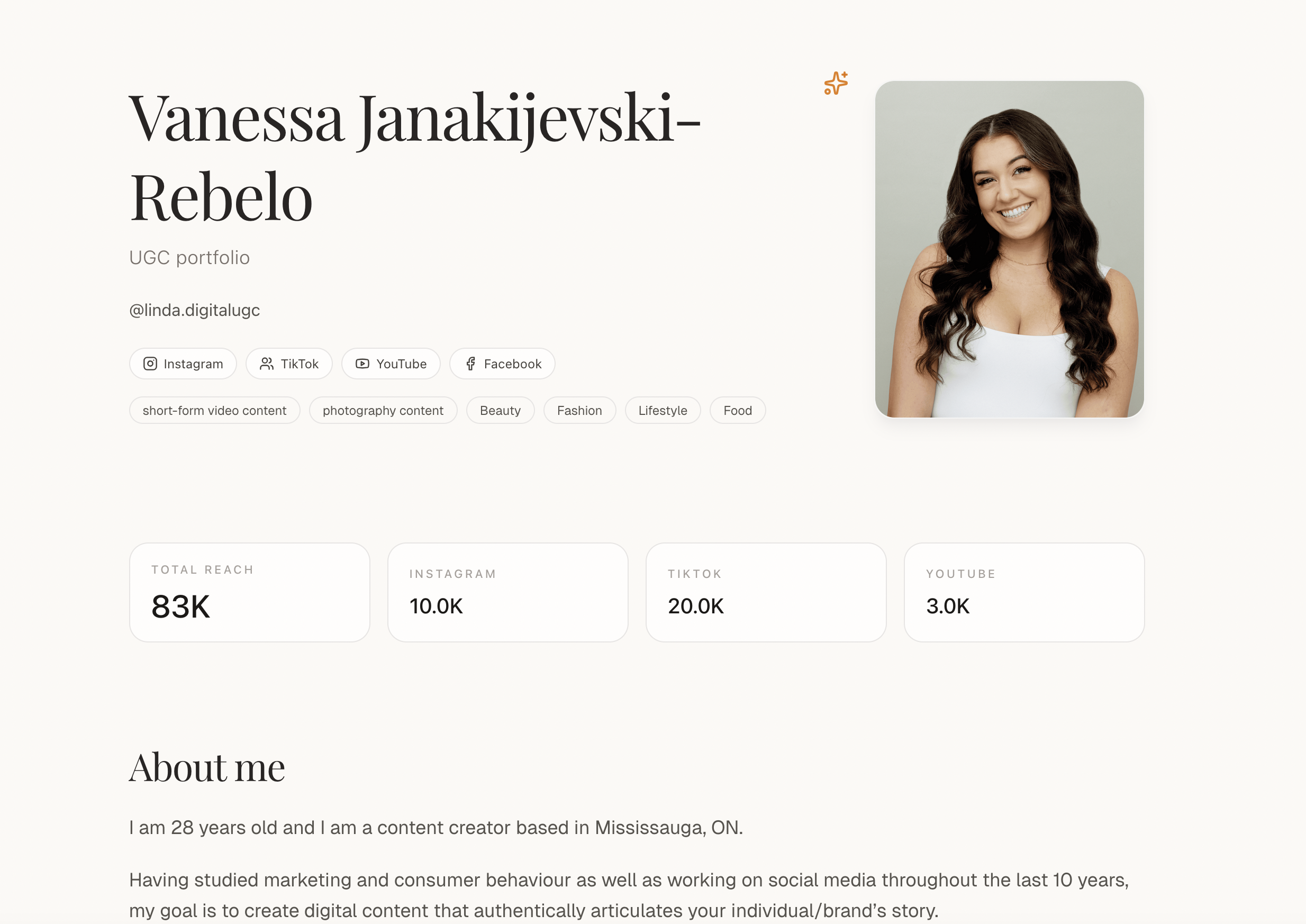Choose the Beauty category tag

[500, 410]
